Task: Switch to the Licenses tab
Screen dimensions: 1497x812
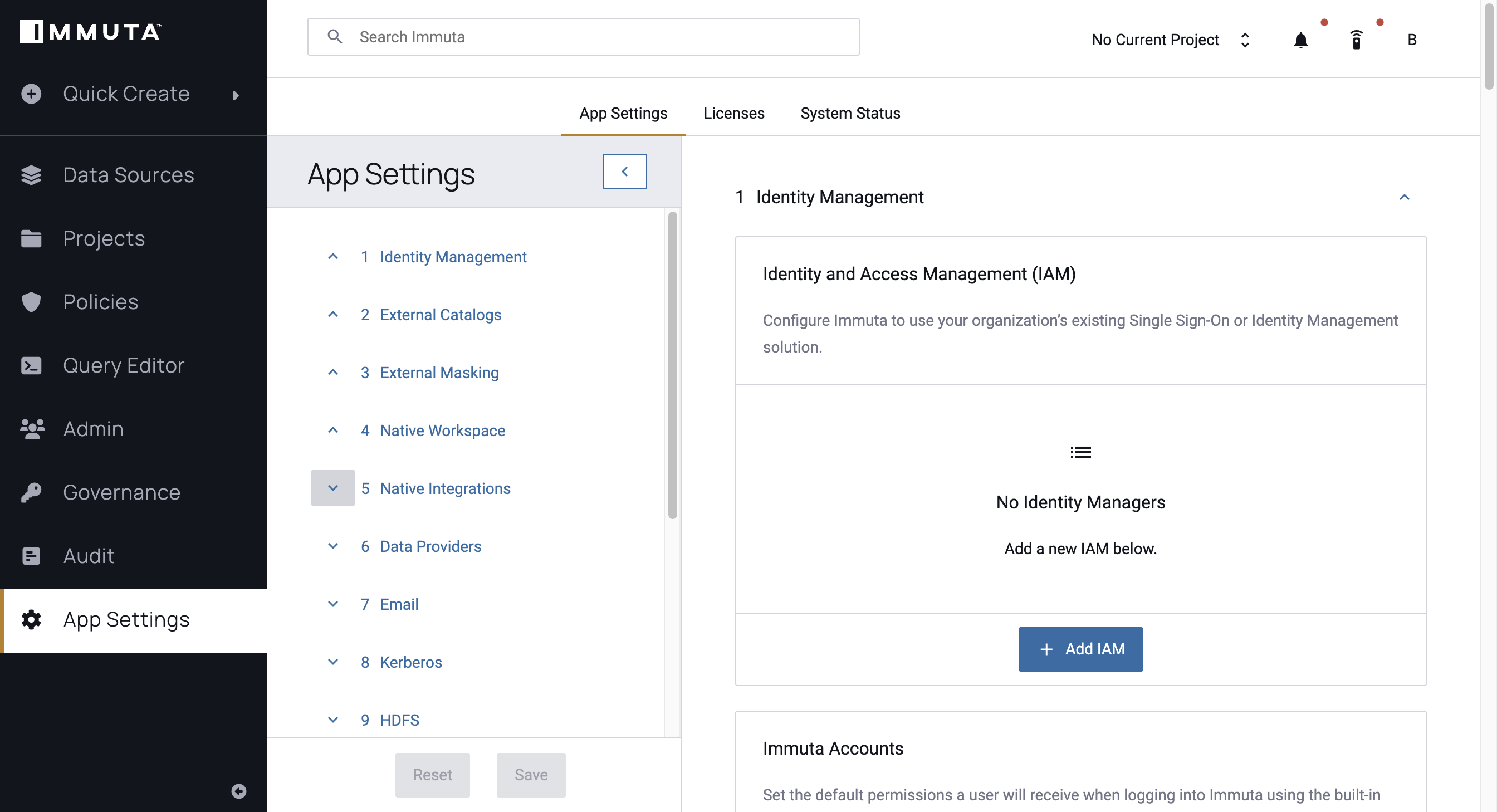Action: pyautogui.click(x=734, y=113)
